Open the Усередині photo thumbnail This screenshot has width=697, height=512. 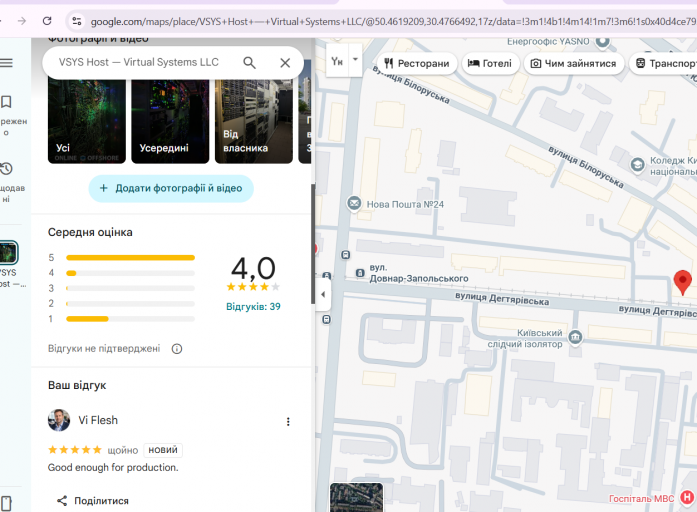click(170, 121)
